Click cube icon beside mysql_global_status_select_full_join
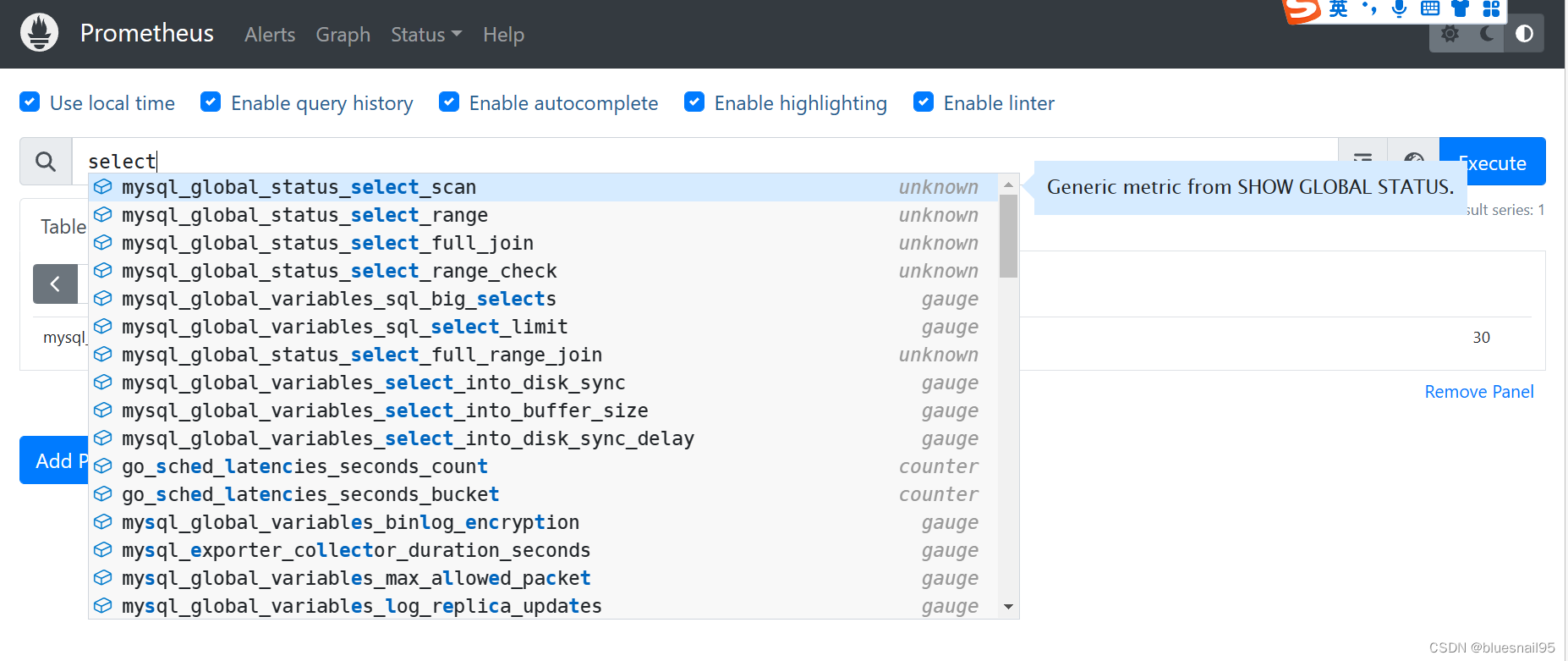Viewport: 1568px width, 661px height. coord(102,242)
